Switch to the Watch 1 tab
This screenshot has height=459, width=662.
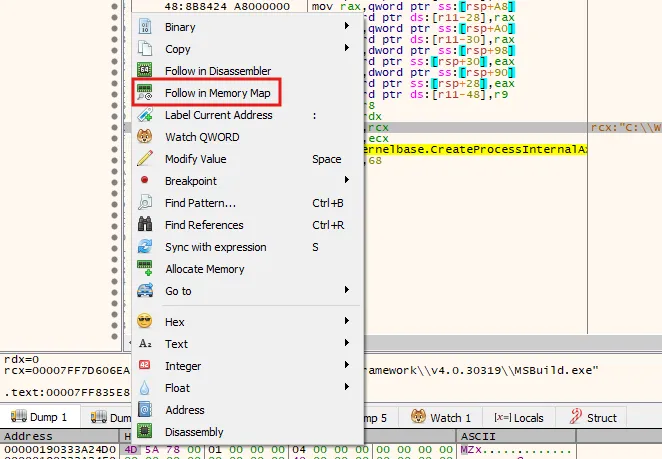coord(443,417)
